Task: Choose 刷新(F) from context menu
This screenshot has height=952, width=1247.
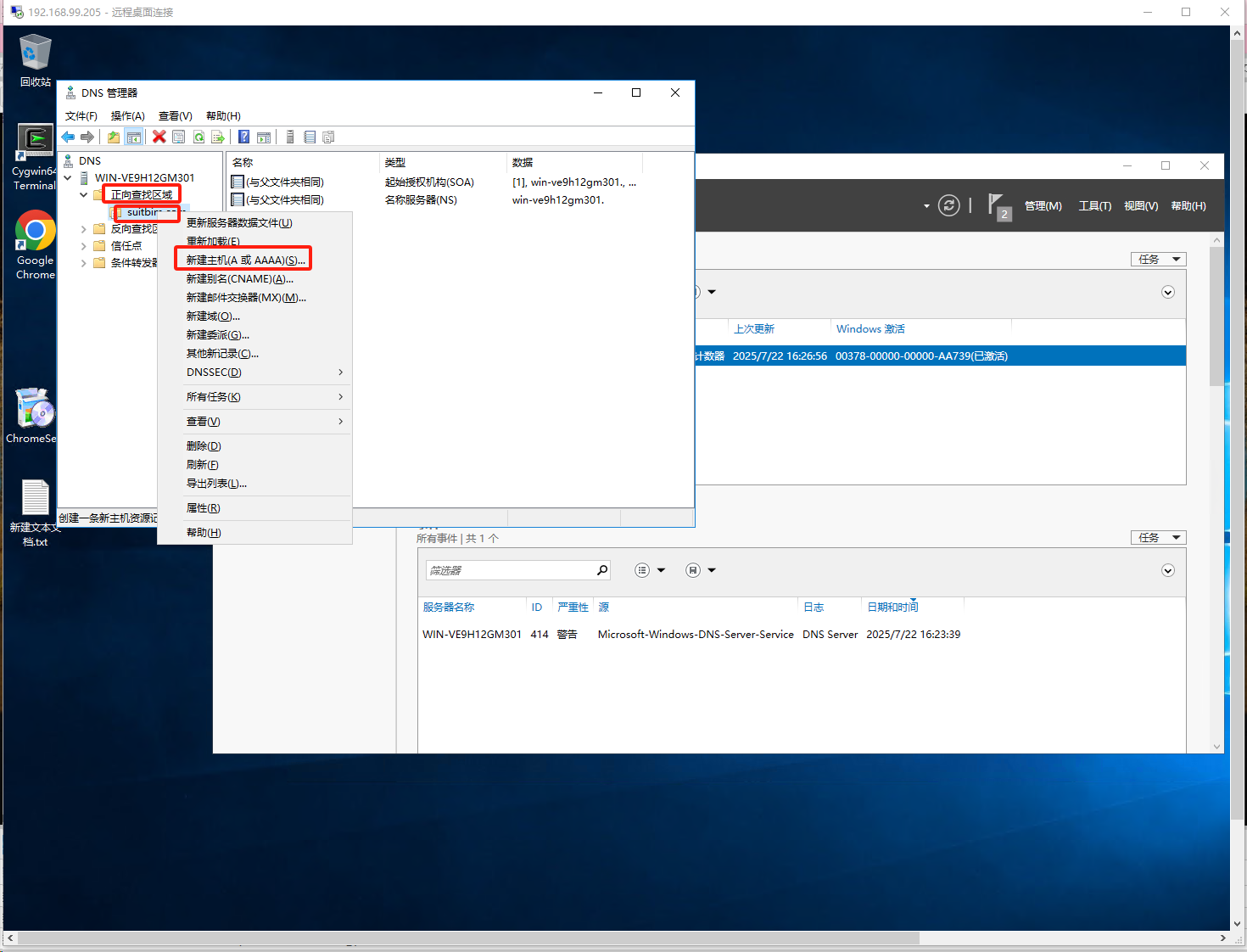Action: pos(254,464)
